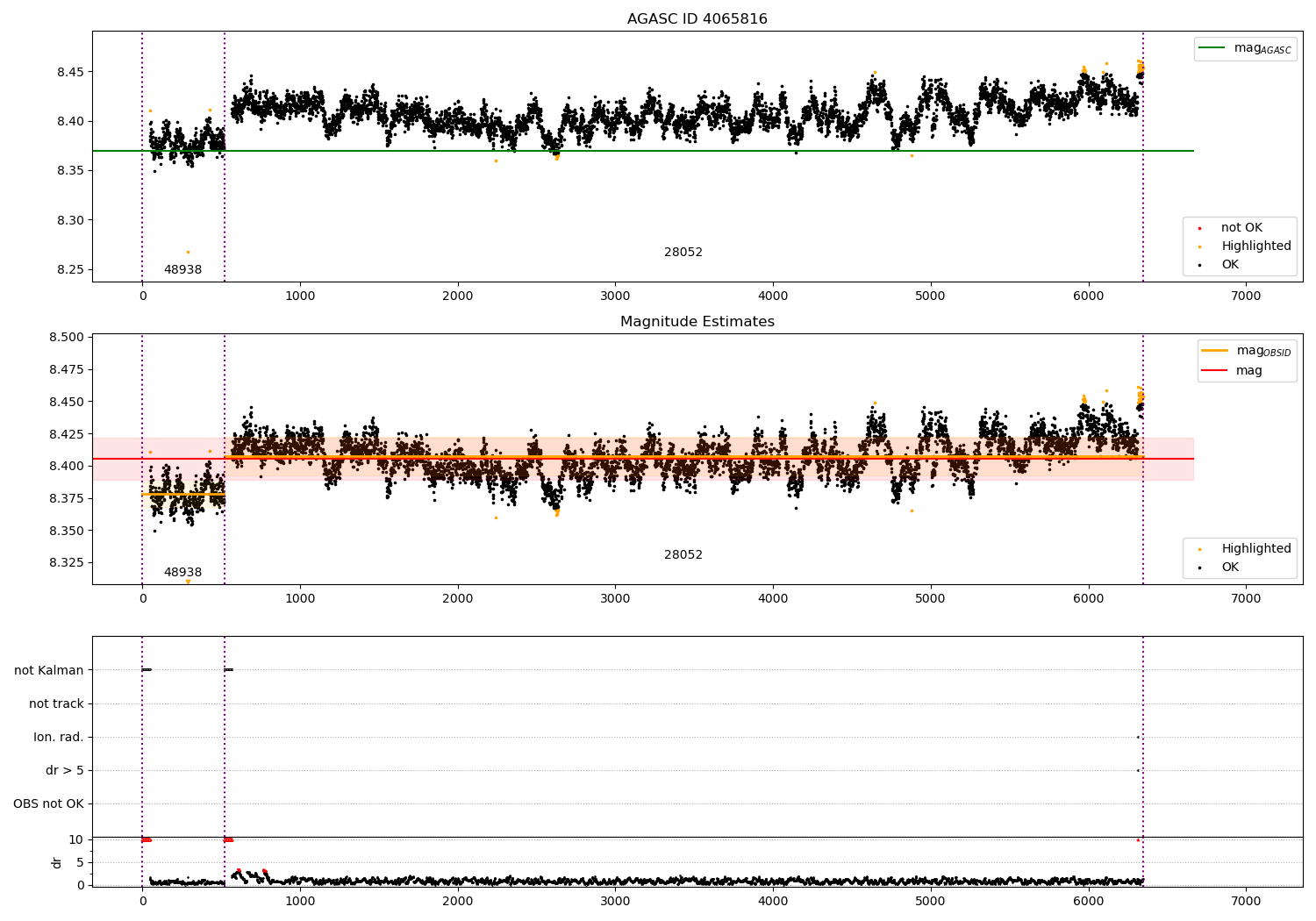Click x-tick 7000 under the dr plot
Image resolution: width=1316 pixels, height=921 pixels.
(1246, 901)
